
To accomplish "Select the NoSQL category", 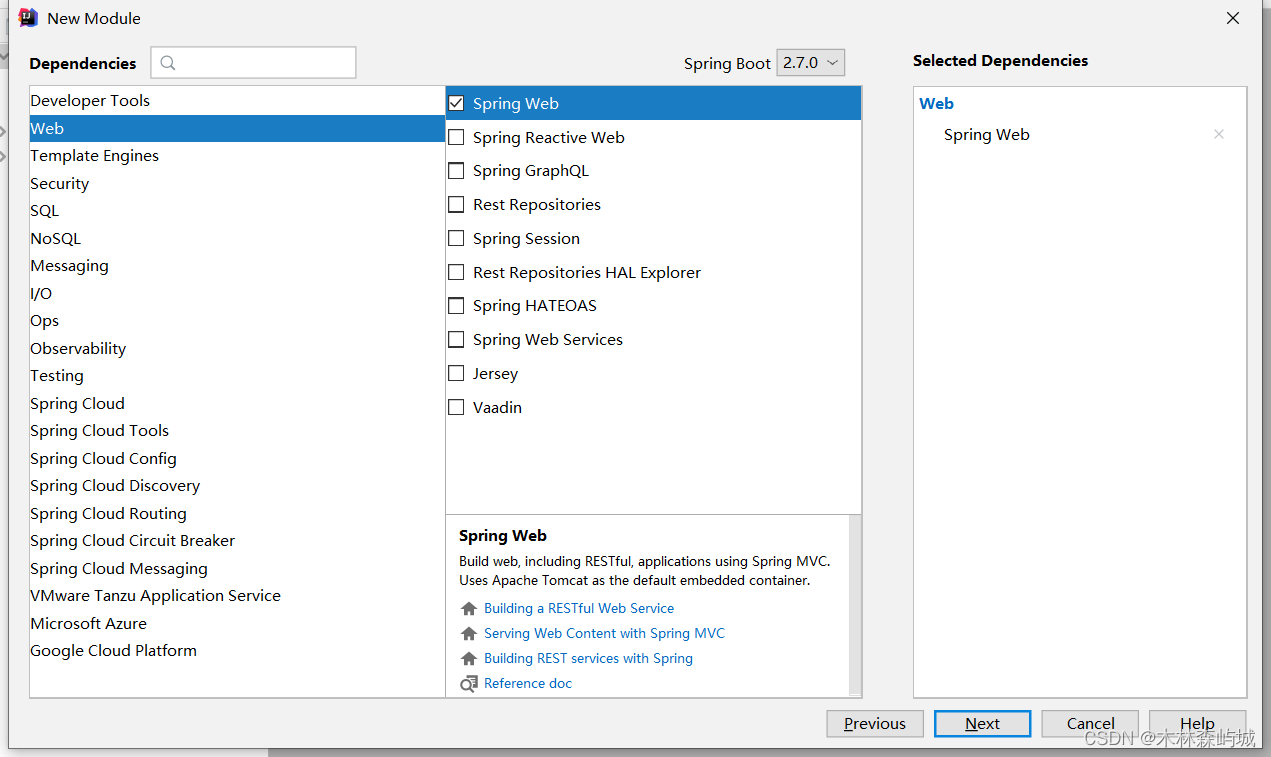I will pos(237,238).
